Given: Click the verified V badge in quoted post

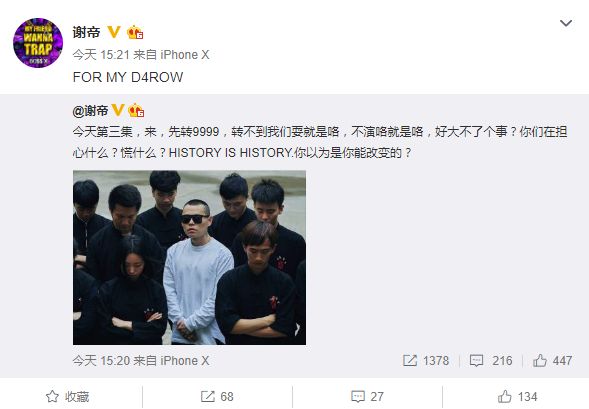Looking at the screenshot, I should pos(118,110).
